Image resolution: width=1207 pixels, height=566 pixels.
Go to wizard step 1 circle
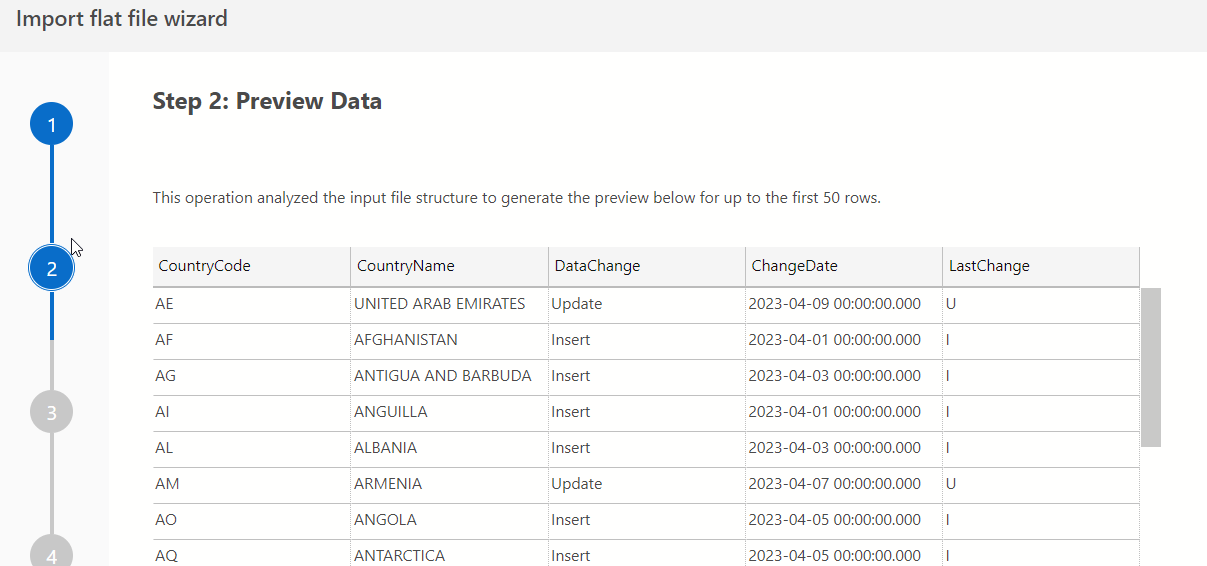[51, 125]
